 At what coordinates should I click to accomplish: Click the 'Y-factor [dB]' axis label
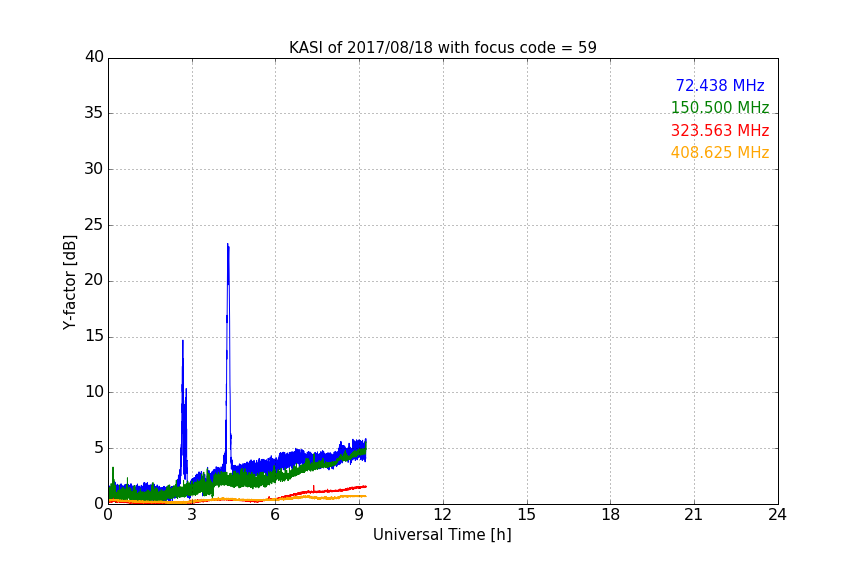click(x=69, y=282)
